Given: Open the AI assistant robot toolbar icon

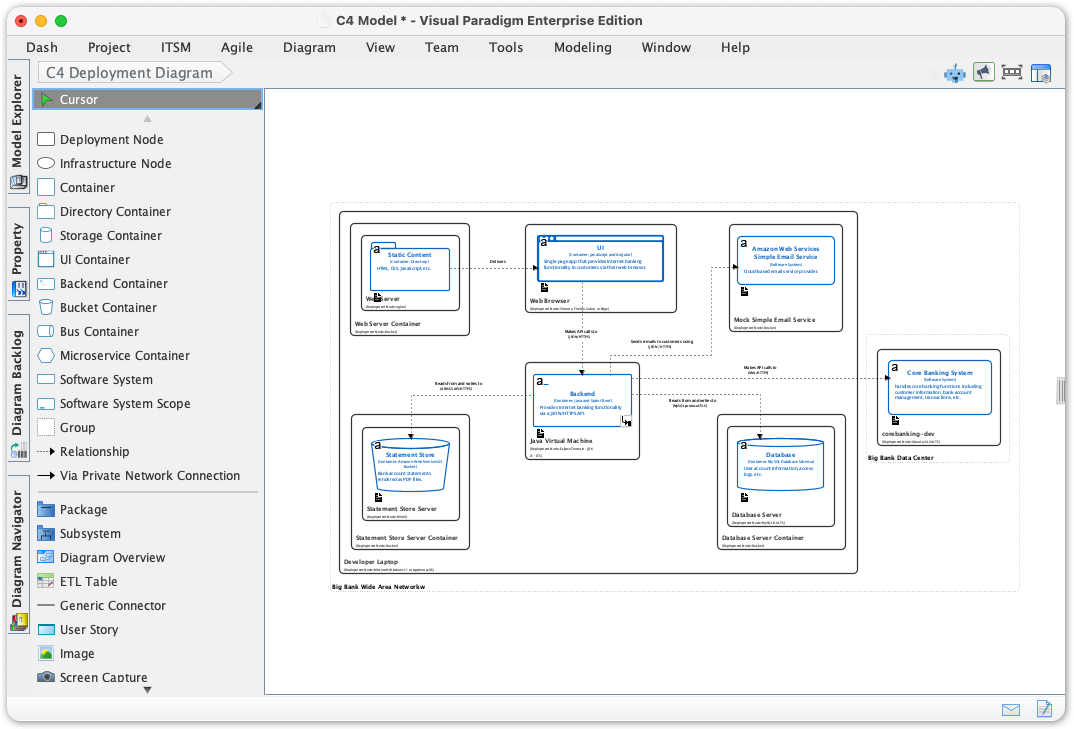Looking at the screenshot, I should coord(953,73).
